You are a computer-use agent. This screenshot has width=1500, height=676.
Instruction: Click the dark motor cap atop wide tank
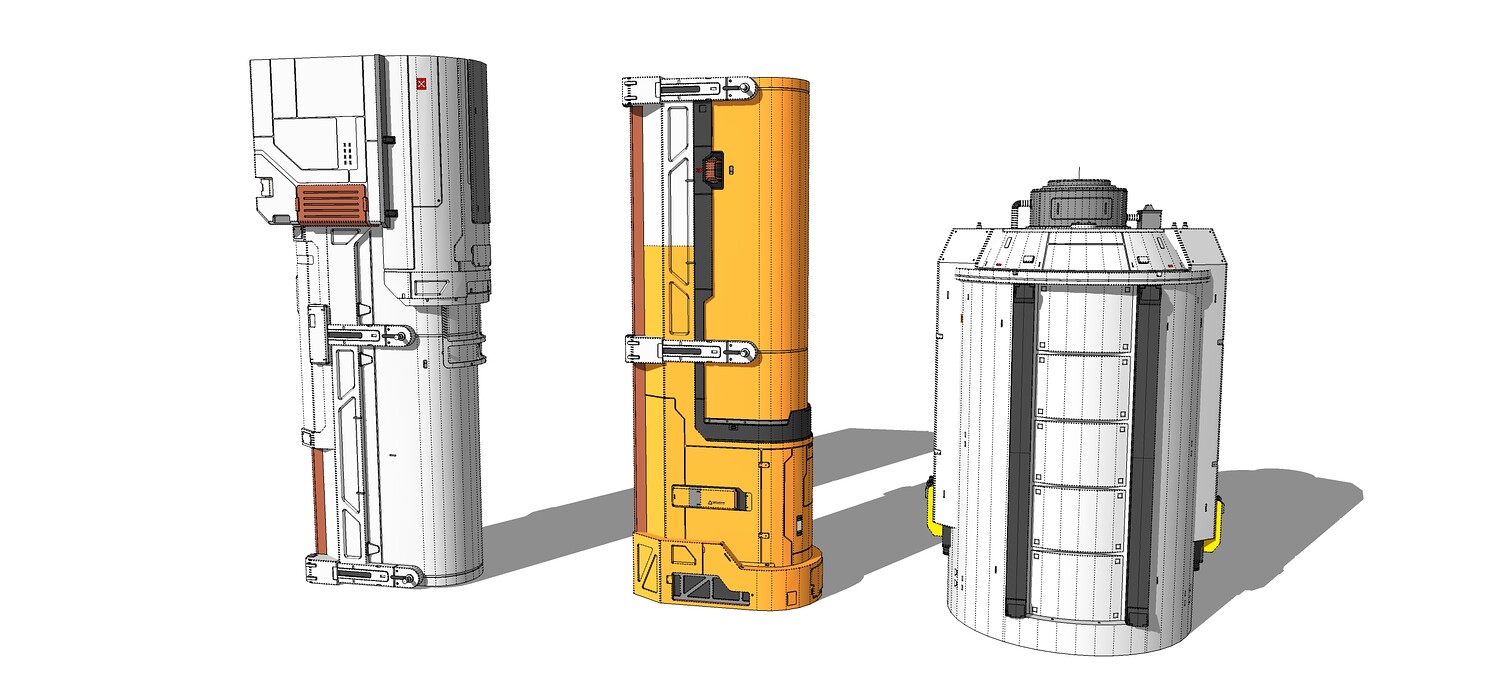1079,203
